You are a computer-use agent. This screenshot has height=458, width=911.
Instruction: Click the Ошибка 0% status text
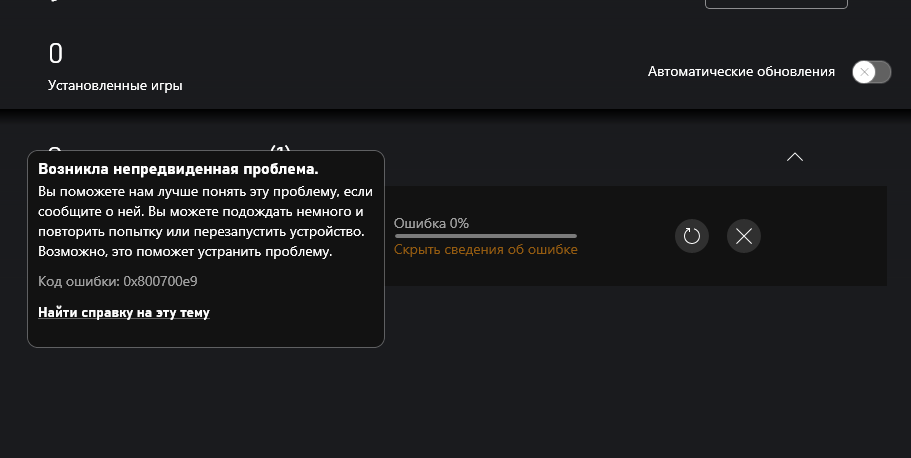[431, 223]
